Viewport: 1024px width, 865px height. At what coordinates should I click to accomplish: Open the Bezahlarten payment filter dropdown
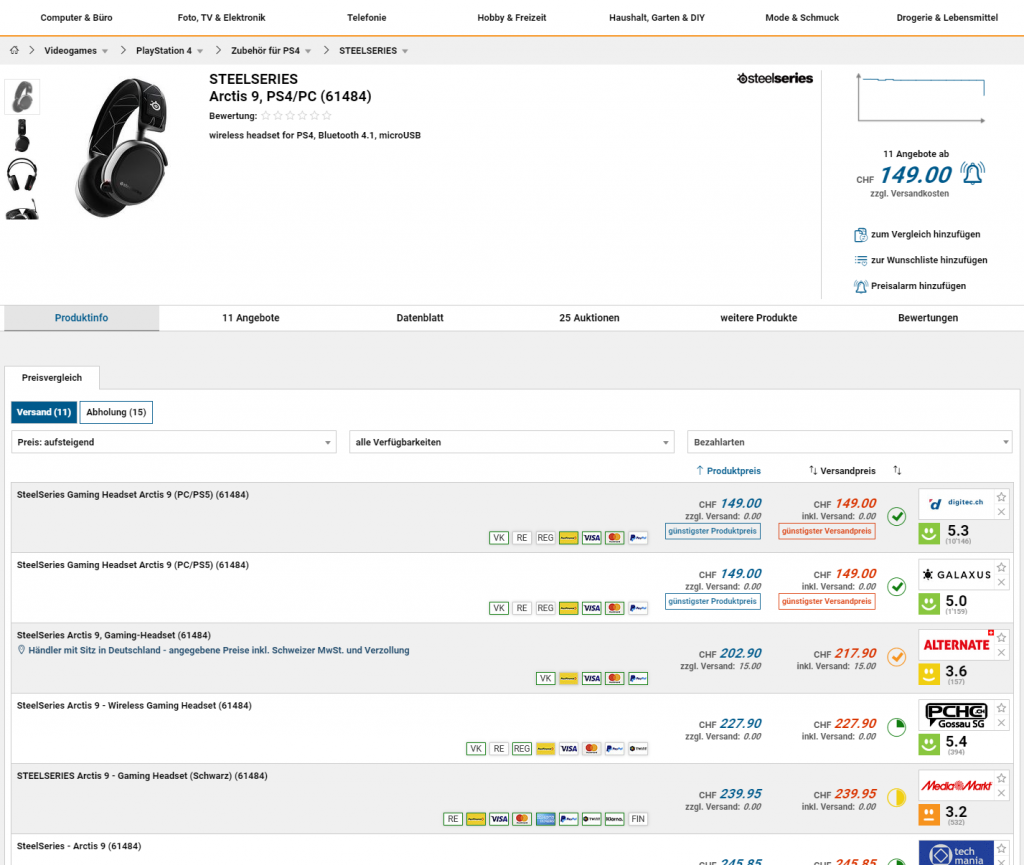(x=849, y=442)
